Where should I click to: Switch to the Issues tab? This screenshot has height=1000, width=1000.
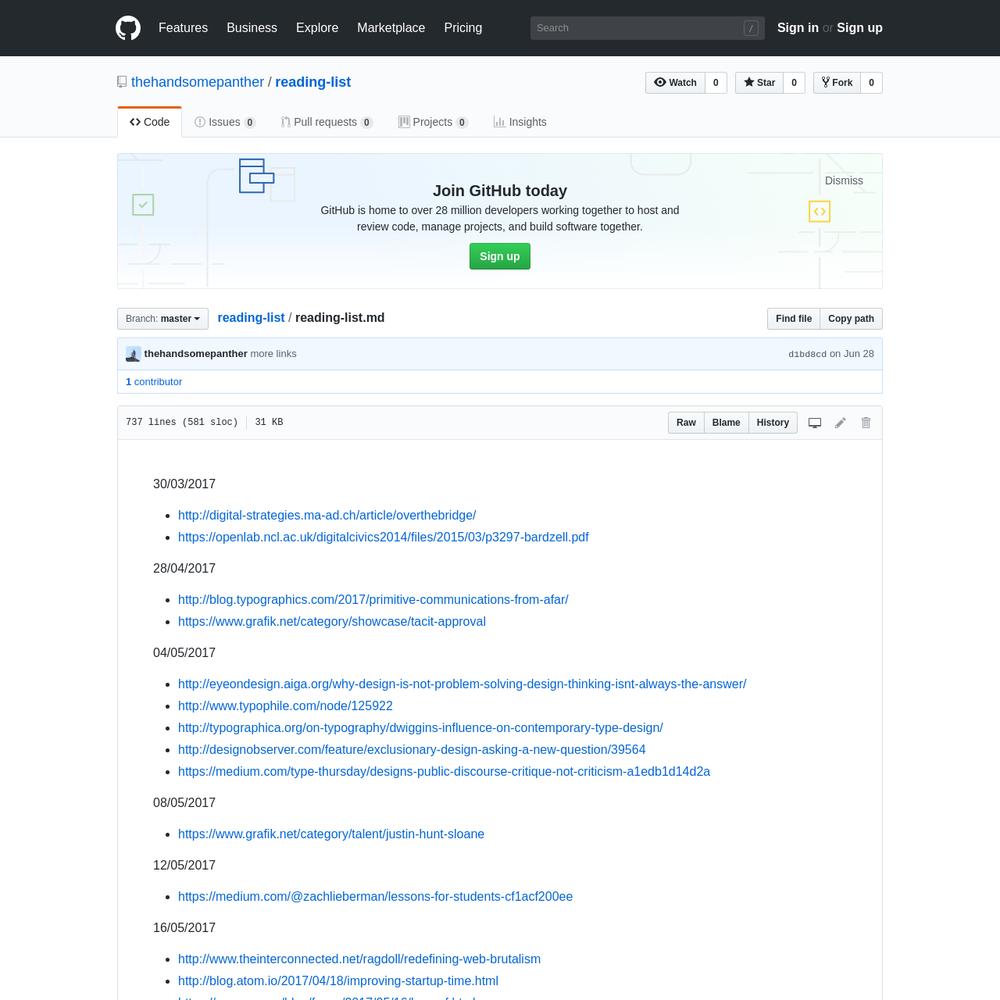coord(224,122)
